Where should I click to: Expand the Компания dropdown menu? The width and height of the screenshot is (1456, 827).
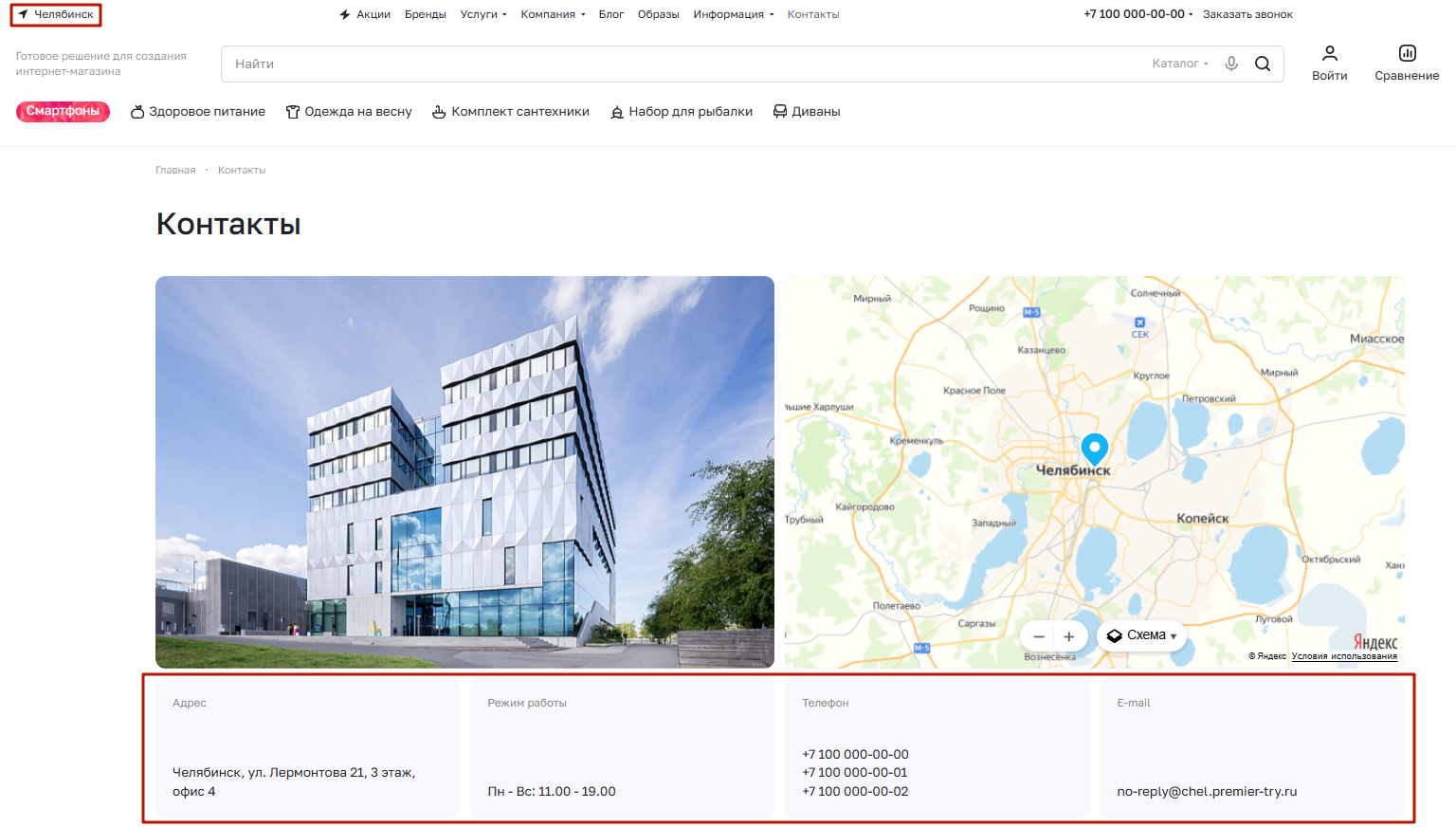[553, 14]
